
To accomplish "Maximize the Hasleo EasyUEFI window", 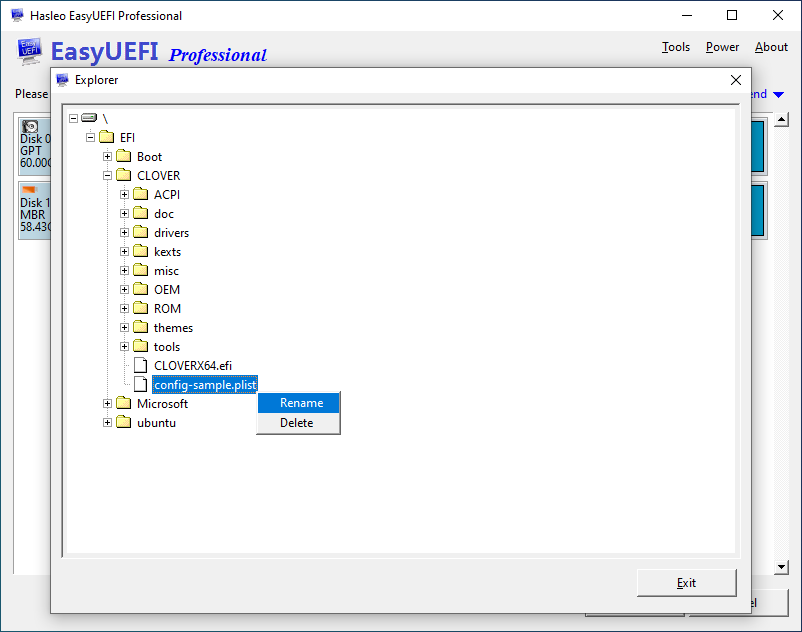I will 732,15.
